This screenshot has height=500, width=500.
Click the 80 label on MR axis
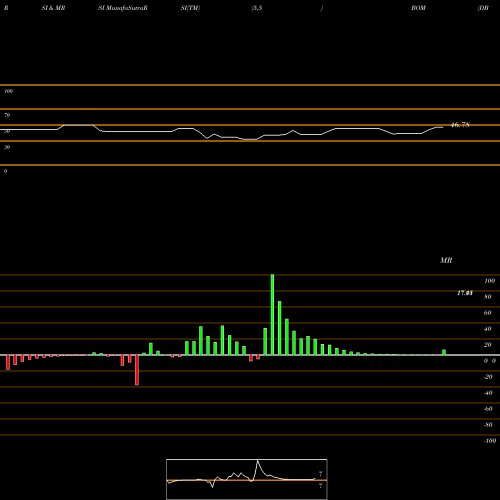click(x=488, y=297)
